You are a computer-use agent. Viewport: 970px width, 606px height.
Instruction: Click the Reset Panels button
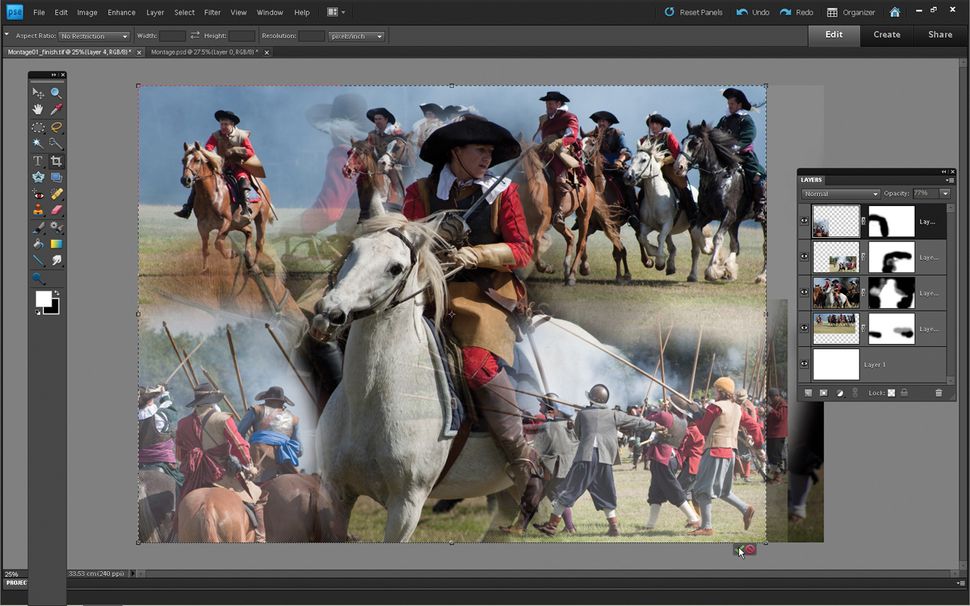pos(693,12)
